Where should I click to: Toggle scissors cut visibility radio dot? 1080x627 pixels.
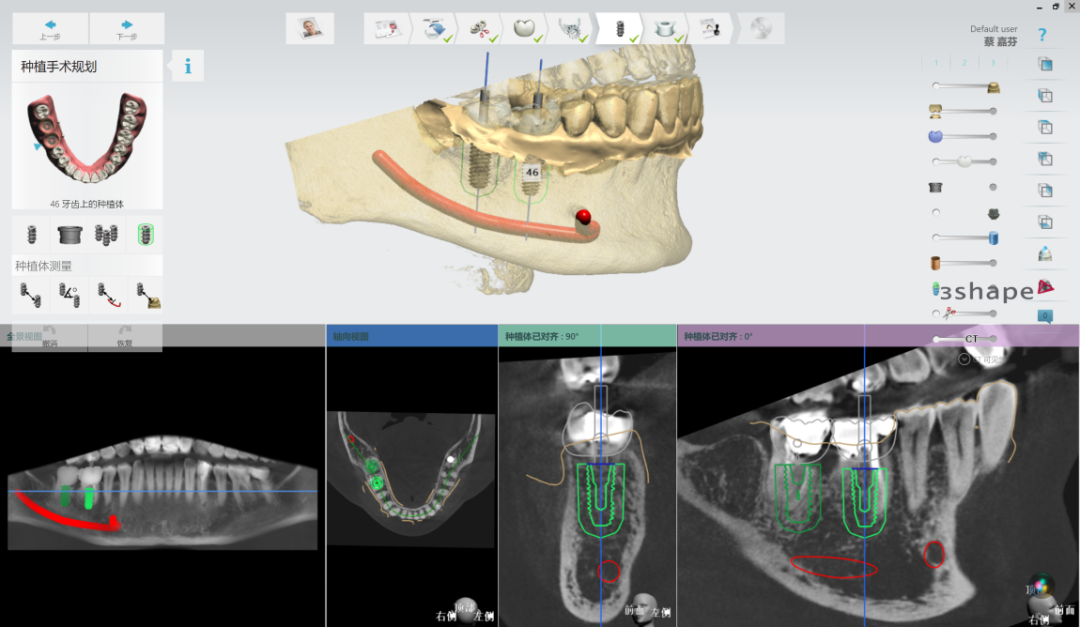coord(936,314)
